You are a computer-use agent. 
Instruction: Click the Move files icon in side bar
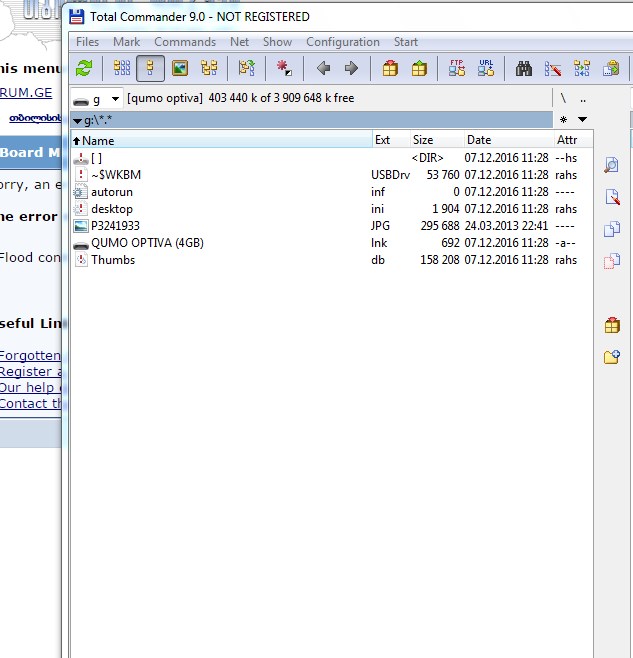612,261
